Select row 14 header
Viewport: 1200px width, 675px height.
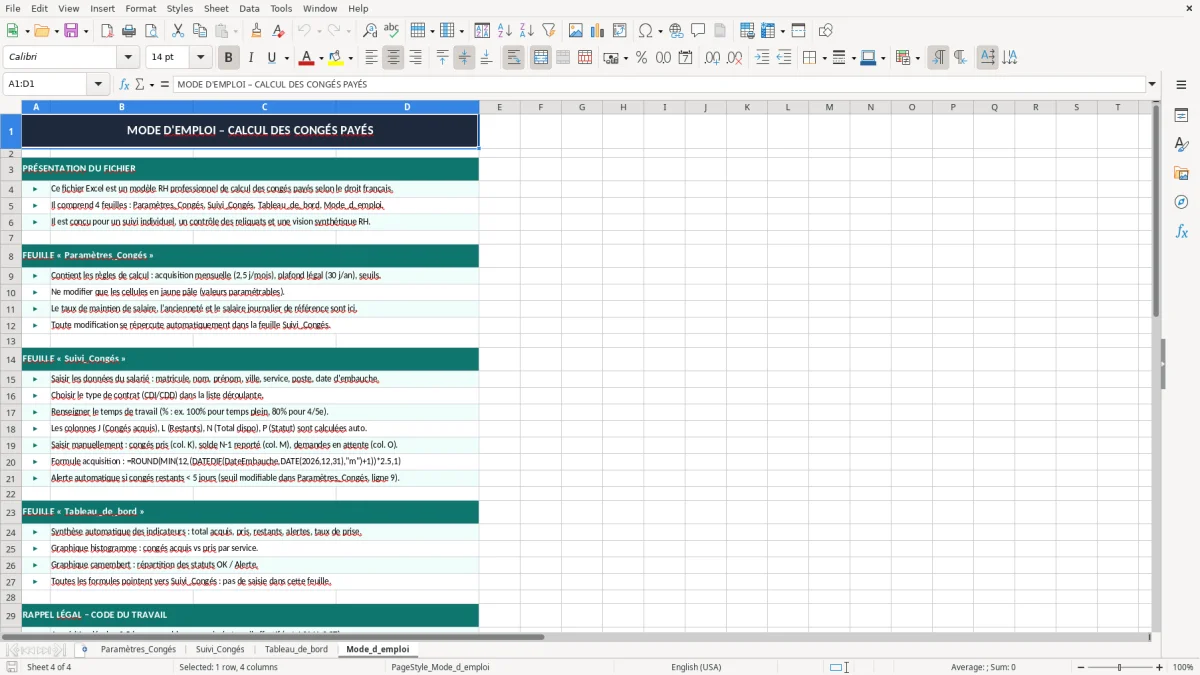tap(11, 358)
